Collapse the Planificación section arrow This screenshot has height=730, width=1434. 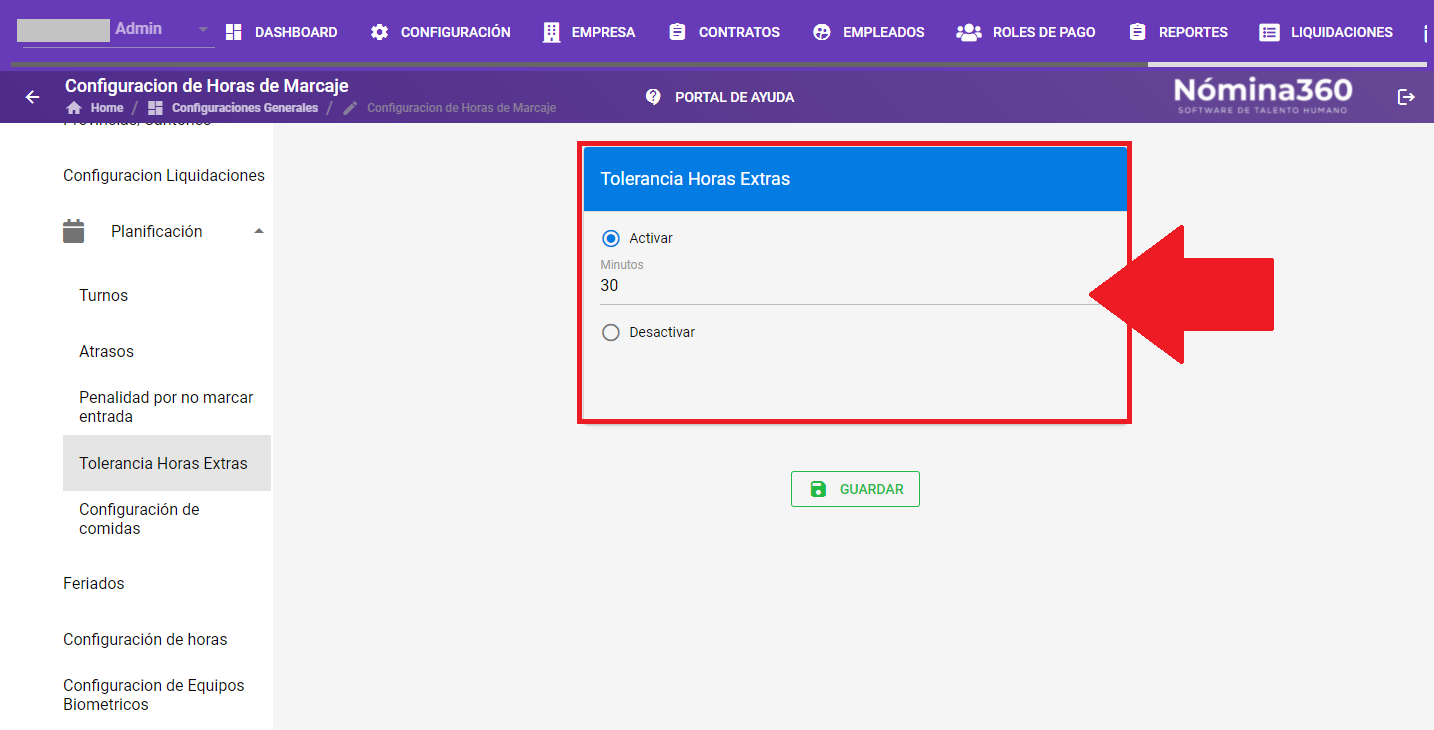click(259, 231)
